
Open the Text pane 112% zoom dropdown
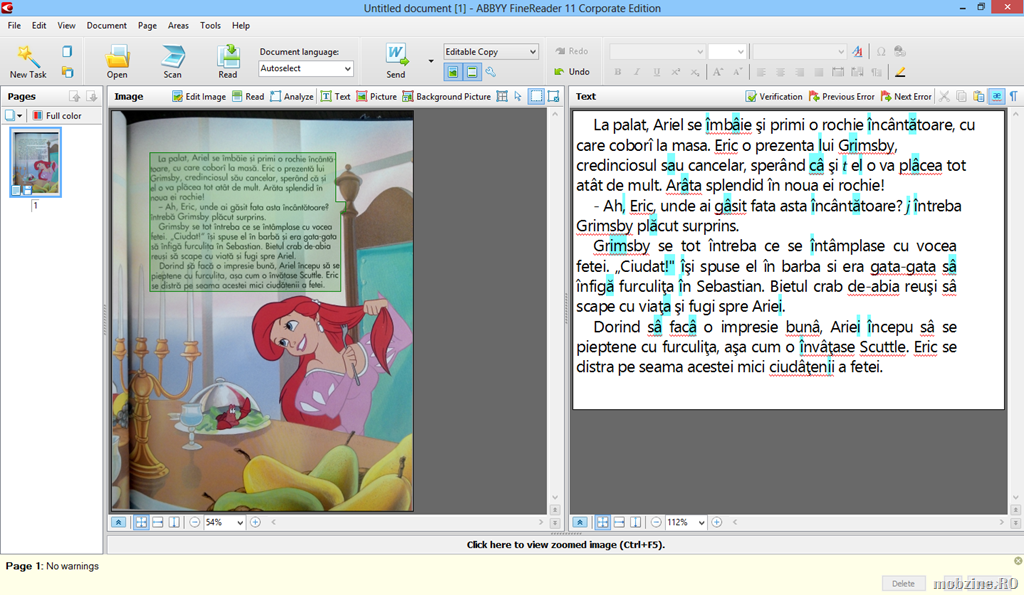click(x=686, y=523)
